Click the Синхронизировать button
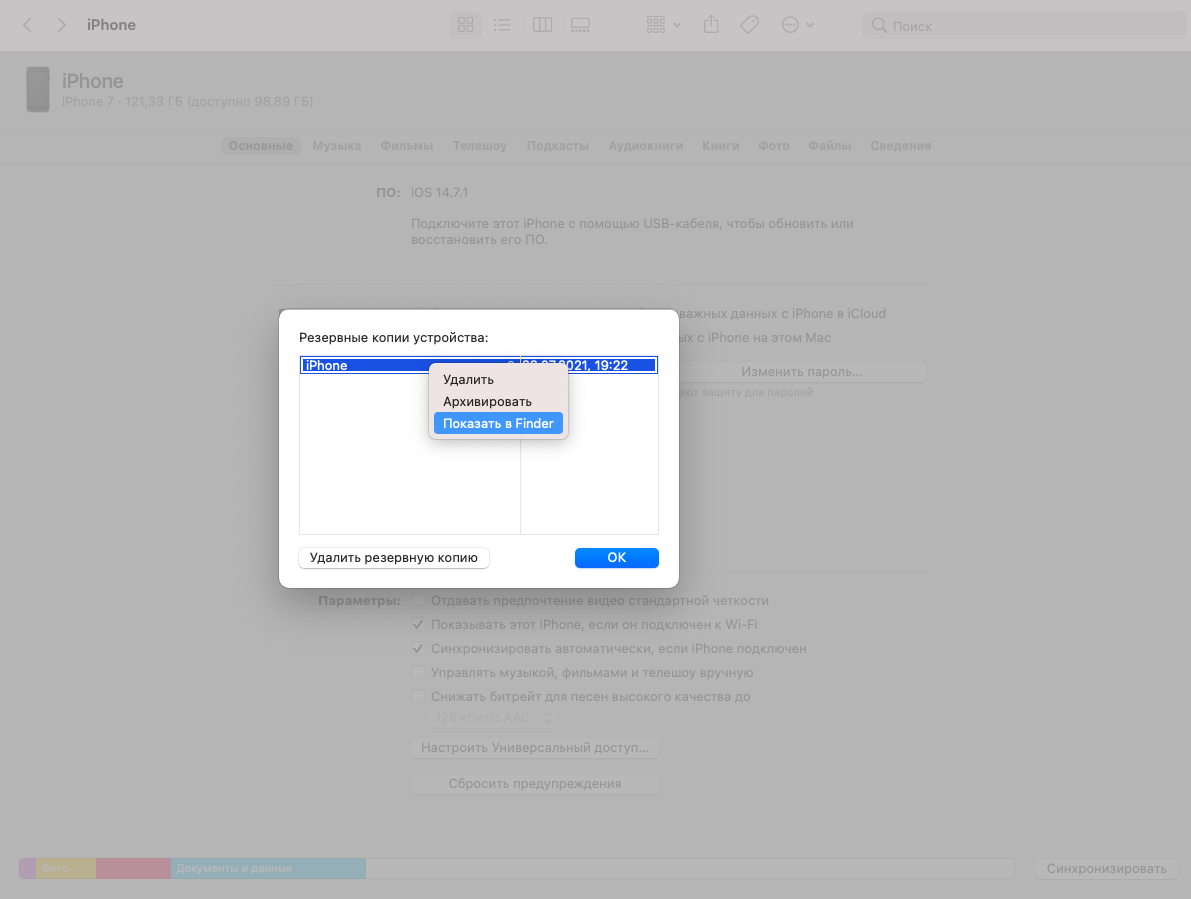 coord(1106,869)
